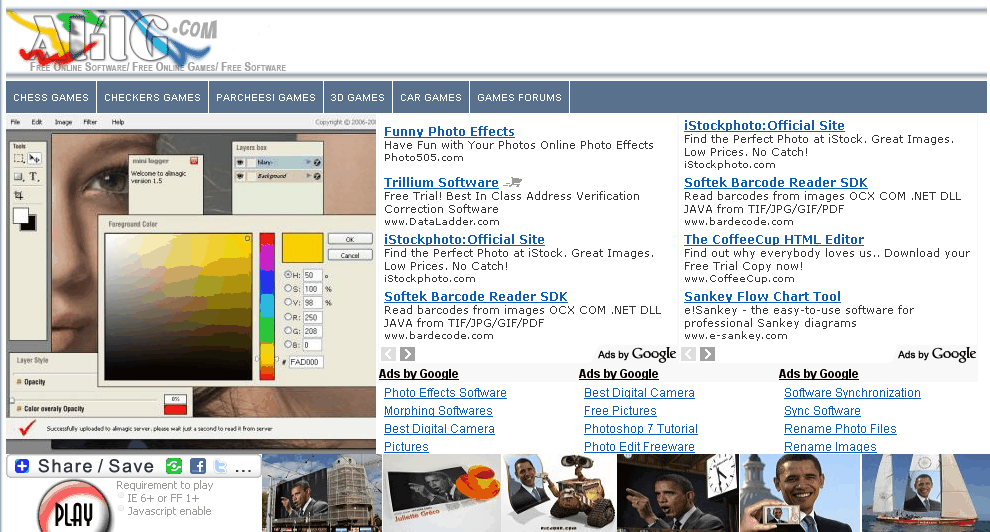Expand the top layer's arrow
This screenshot has width=990, height=532.
point(309,163)
